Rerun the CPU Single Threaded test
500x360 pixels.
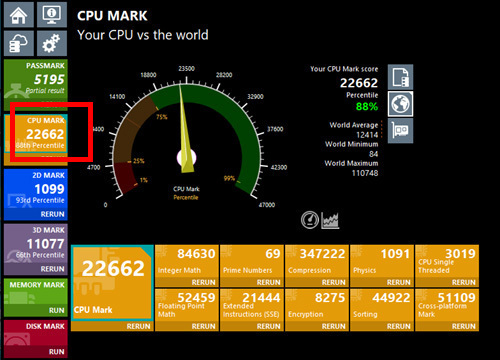[463, 283]
